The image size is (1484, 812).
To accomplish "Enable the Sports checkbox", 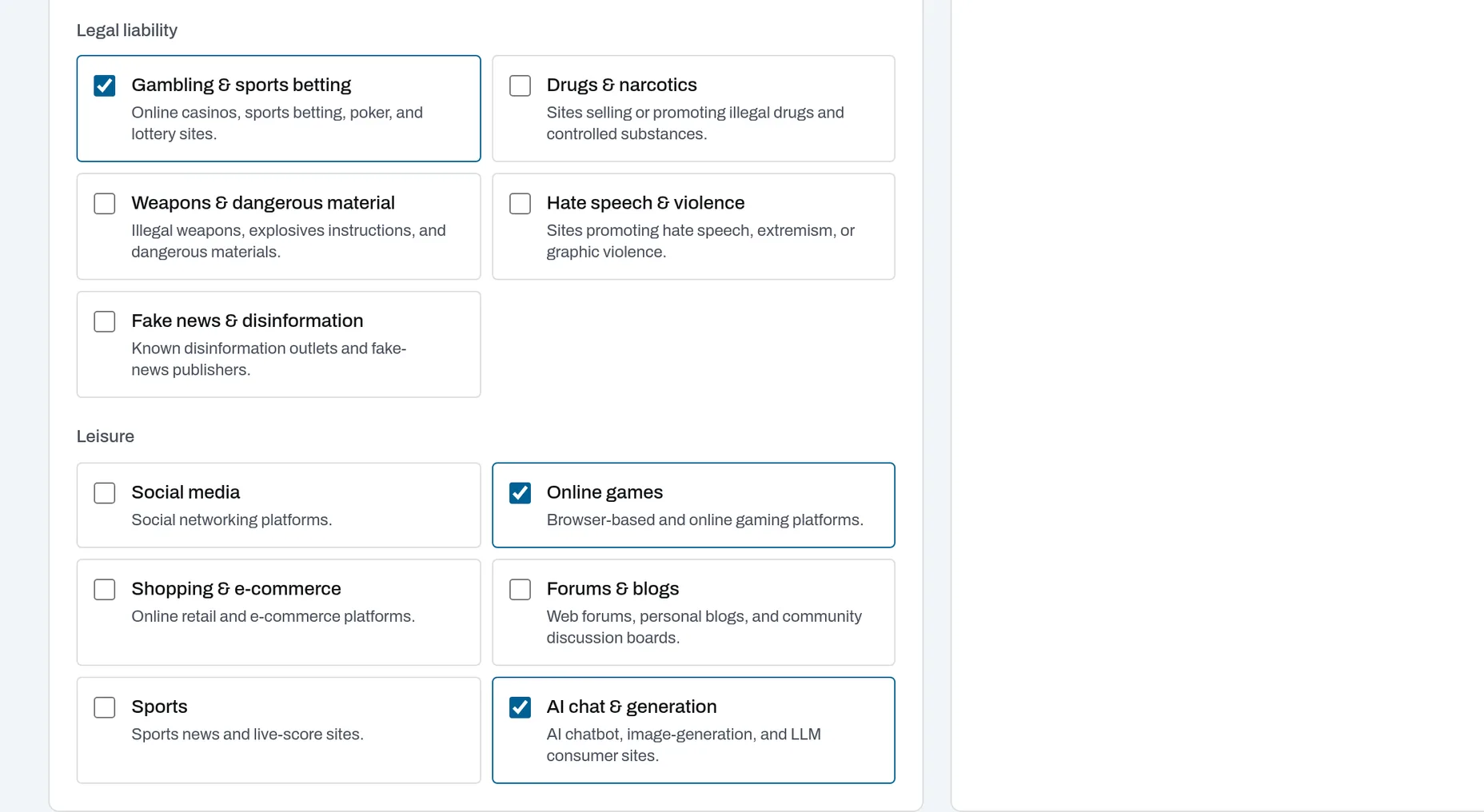I will [x=105, y=707].
